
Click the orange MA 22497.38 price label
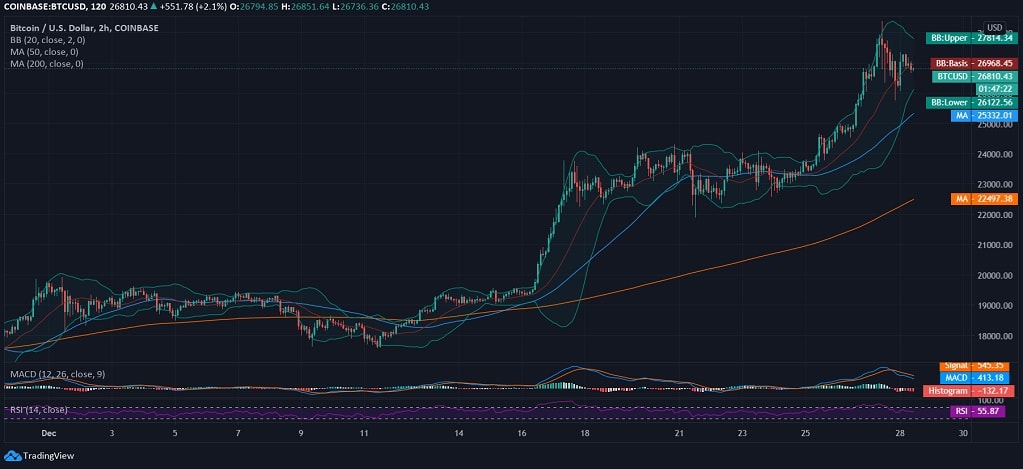(983, 199)
